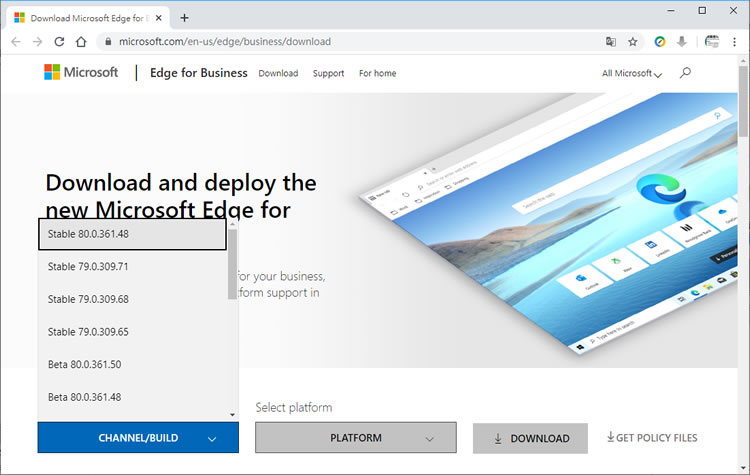Viewport: 750px width, 475px height.
Task: Open the site search magnifier
Action: click(685, 73)
